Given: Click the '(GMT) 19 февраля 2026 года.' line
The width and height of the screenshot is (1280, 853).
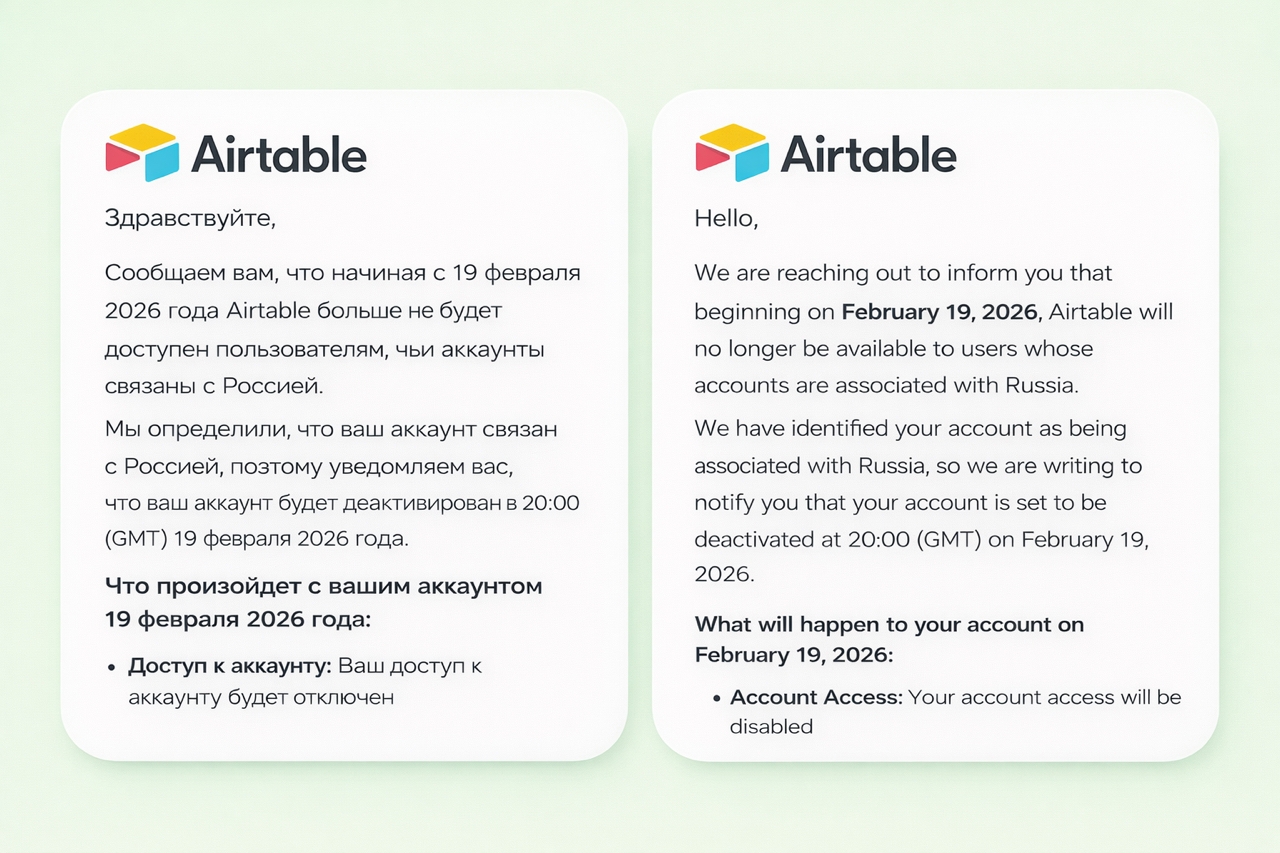Looking at the screenshot, I should (x=256, y=540).
